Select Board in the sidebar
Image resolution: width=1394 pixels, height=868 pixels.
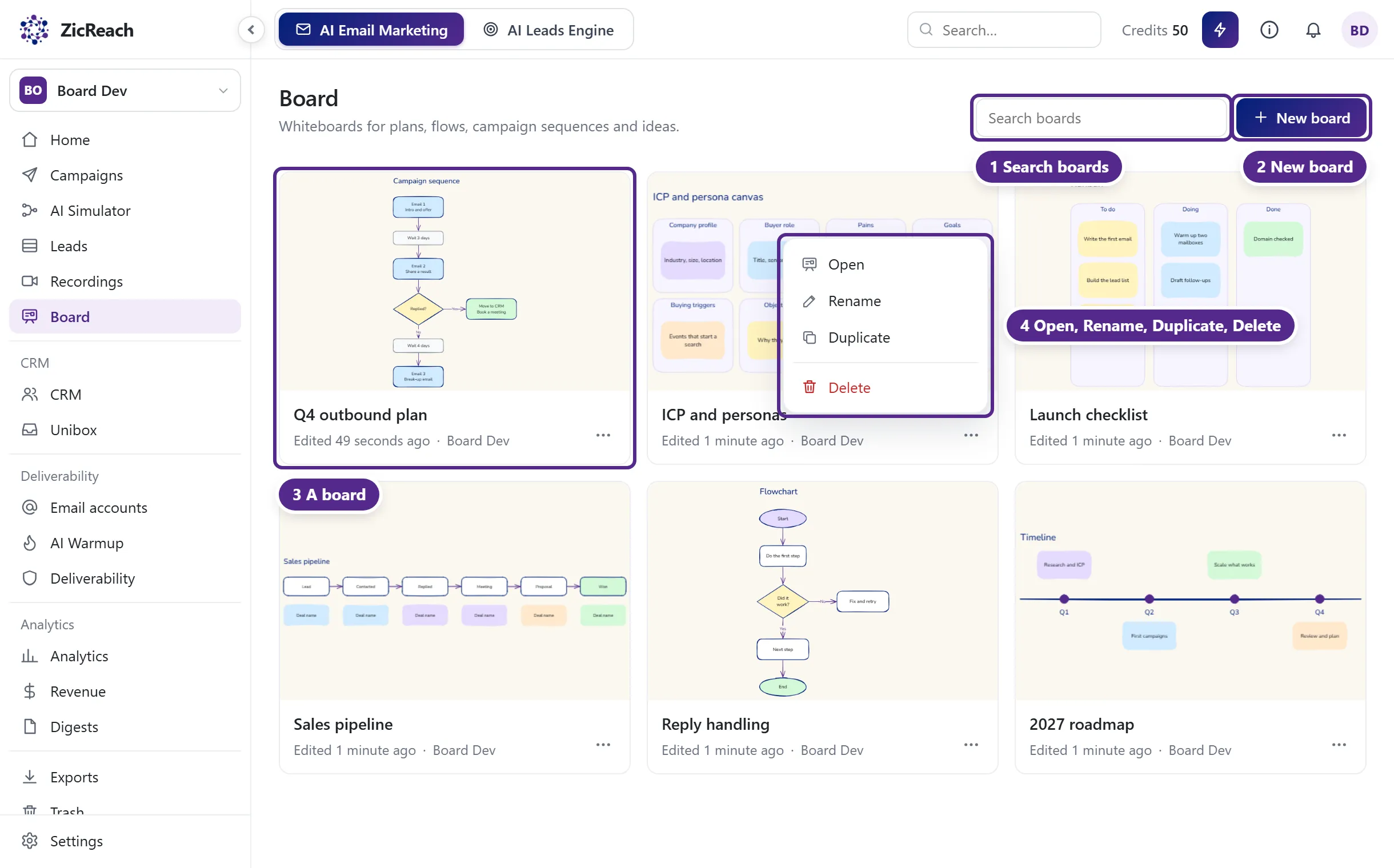125,316
